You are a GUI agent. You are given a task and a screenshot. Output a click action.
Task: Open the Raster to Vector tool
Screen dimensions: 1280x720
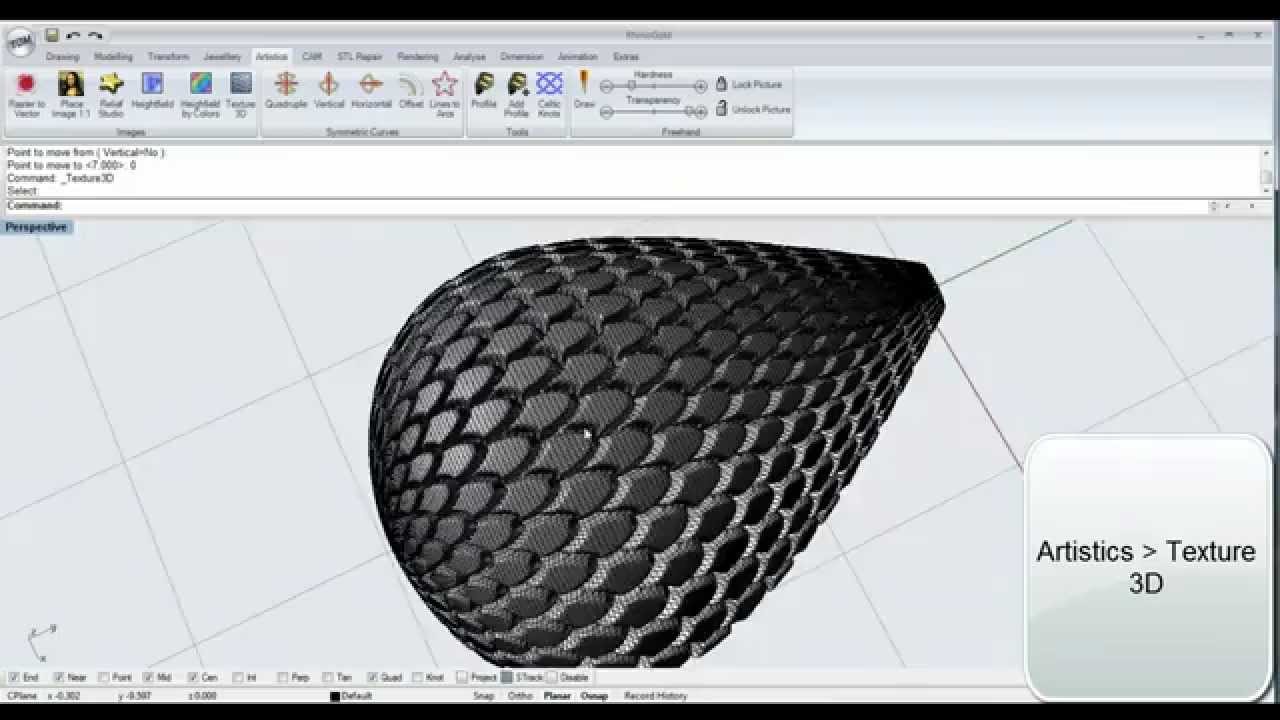pyautogui.click(x=26, y=95)
